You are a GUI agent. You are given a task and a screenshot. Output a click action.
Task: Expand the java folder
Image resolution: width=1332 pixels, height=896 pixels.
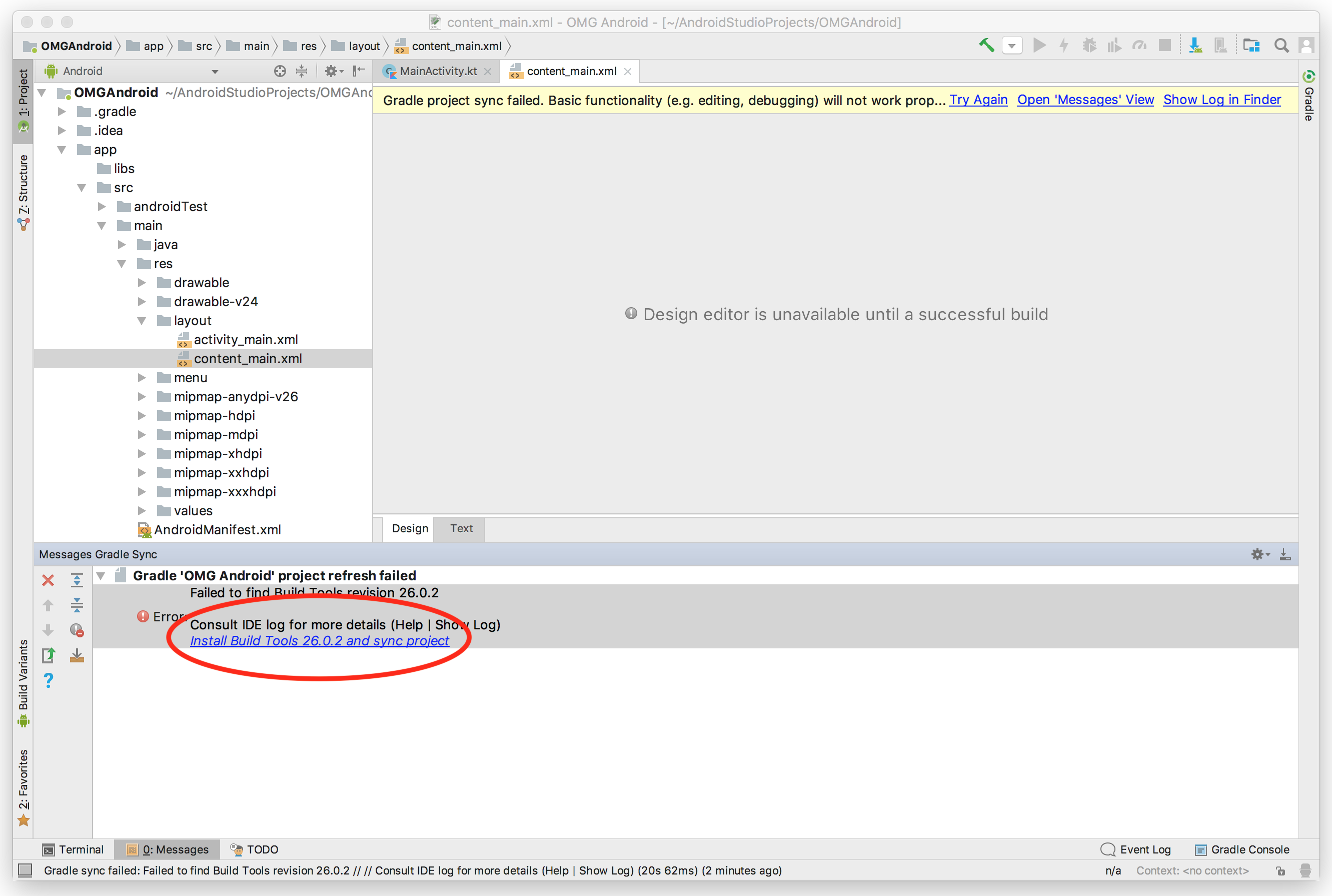click(122, 244)
